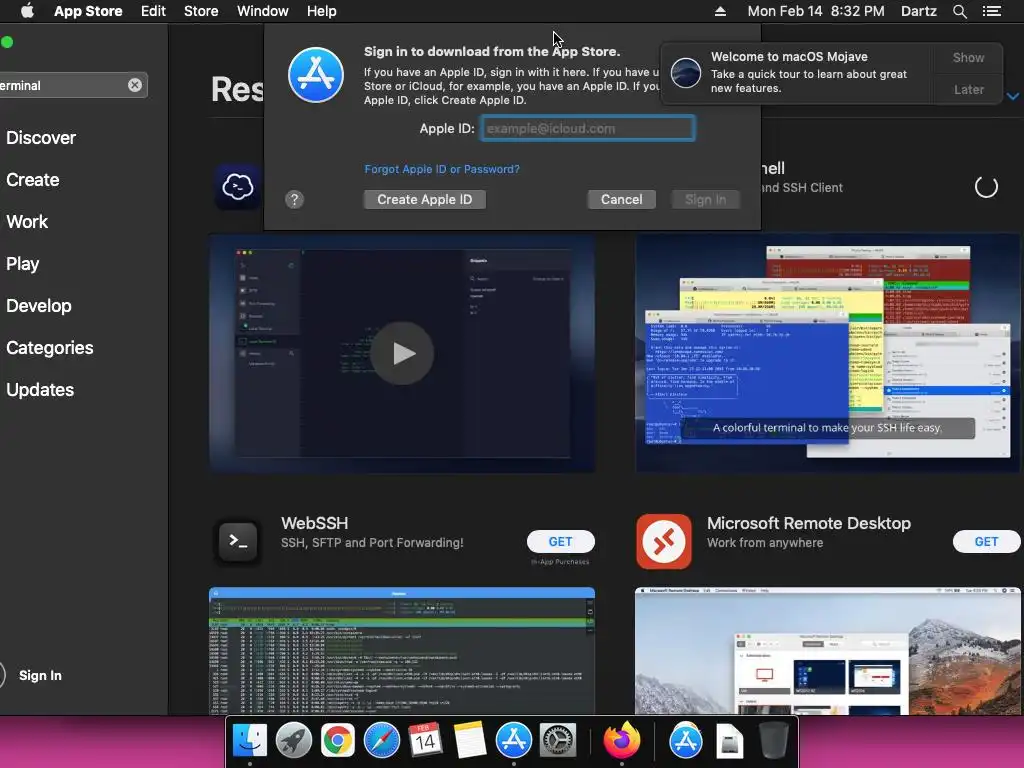Screen dimensions: 1024x768
Task: Click Sign In at sidebar bottom
Action: pyautogui.click(x=40, y=675)
